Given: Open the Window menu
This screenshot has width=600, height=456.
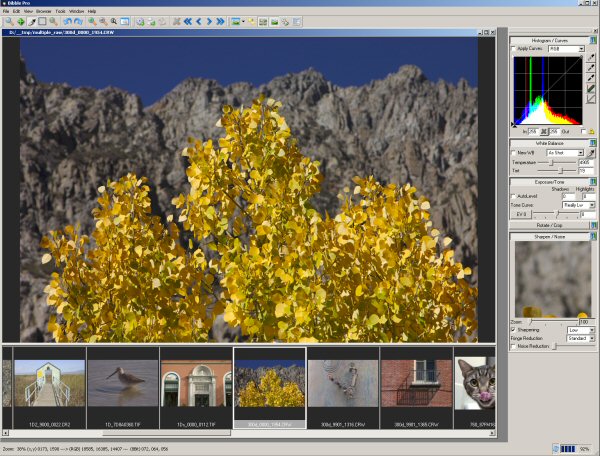Looking at the screenshot, I should coord(76,11).
